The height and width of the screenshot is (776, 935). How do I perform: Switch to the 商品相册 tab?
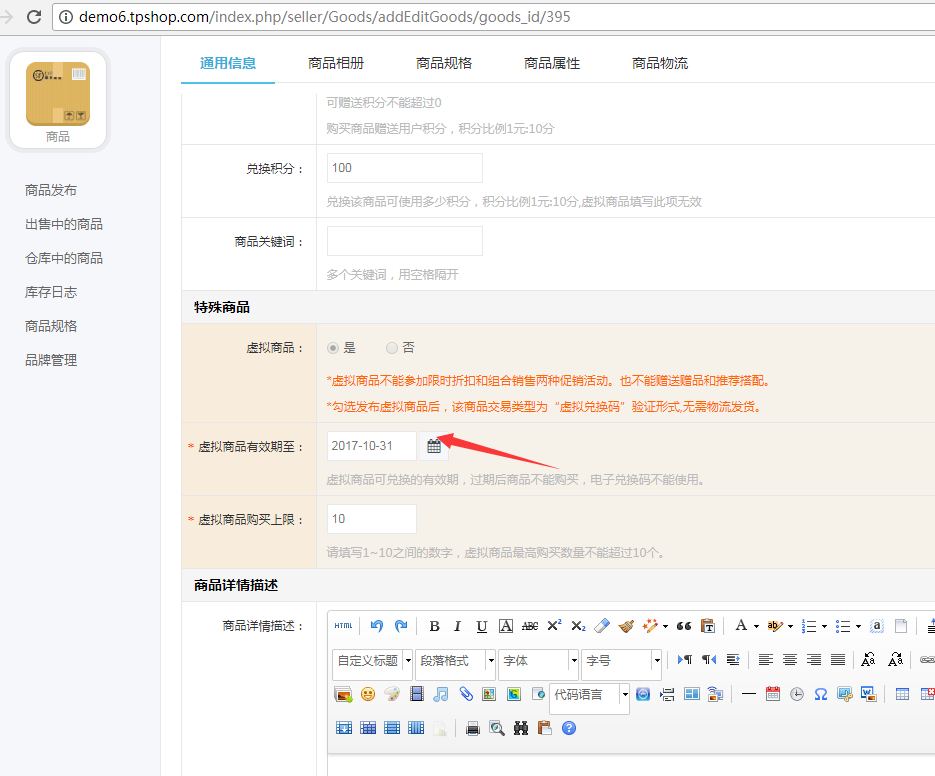pos(336,63)
